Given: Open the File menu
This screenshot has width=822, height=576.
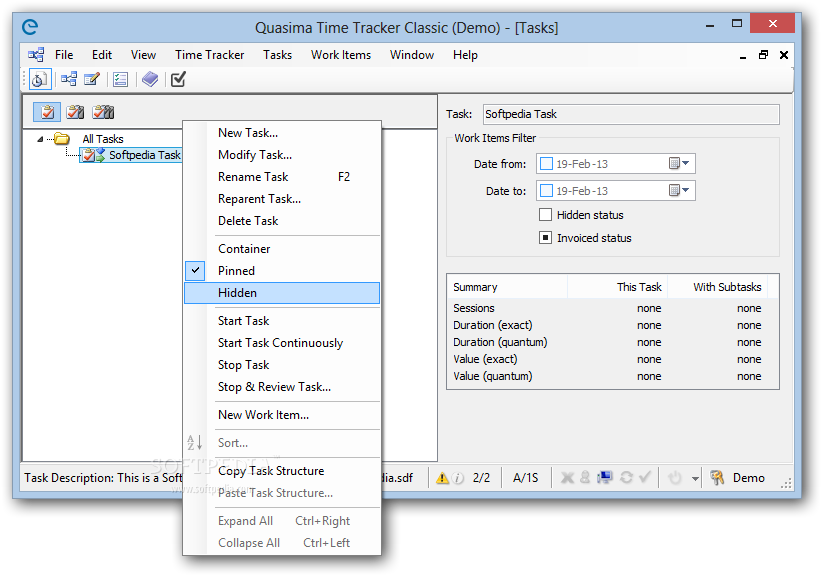Looking at the screenshot, I should (x=64, y=55).
